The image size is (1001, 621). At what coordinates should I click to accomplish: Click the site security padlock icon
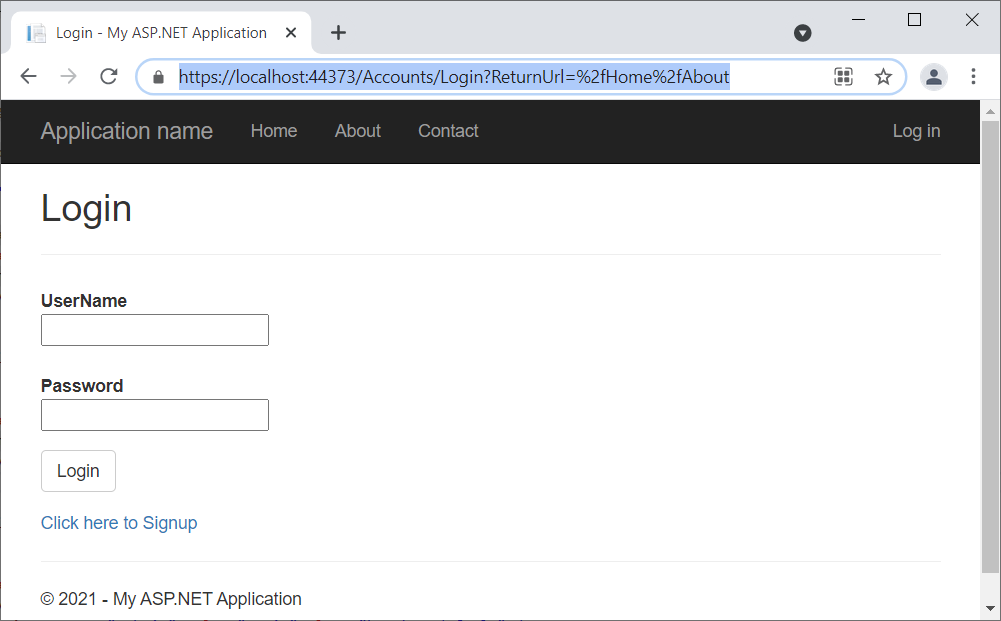(x=157, y=76)
